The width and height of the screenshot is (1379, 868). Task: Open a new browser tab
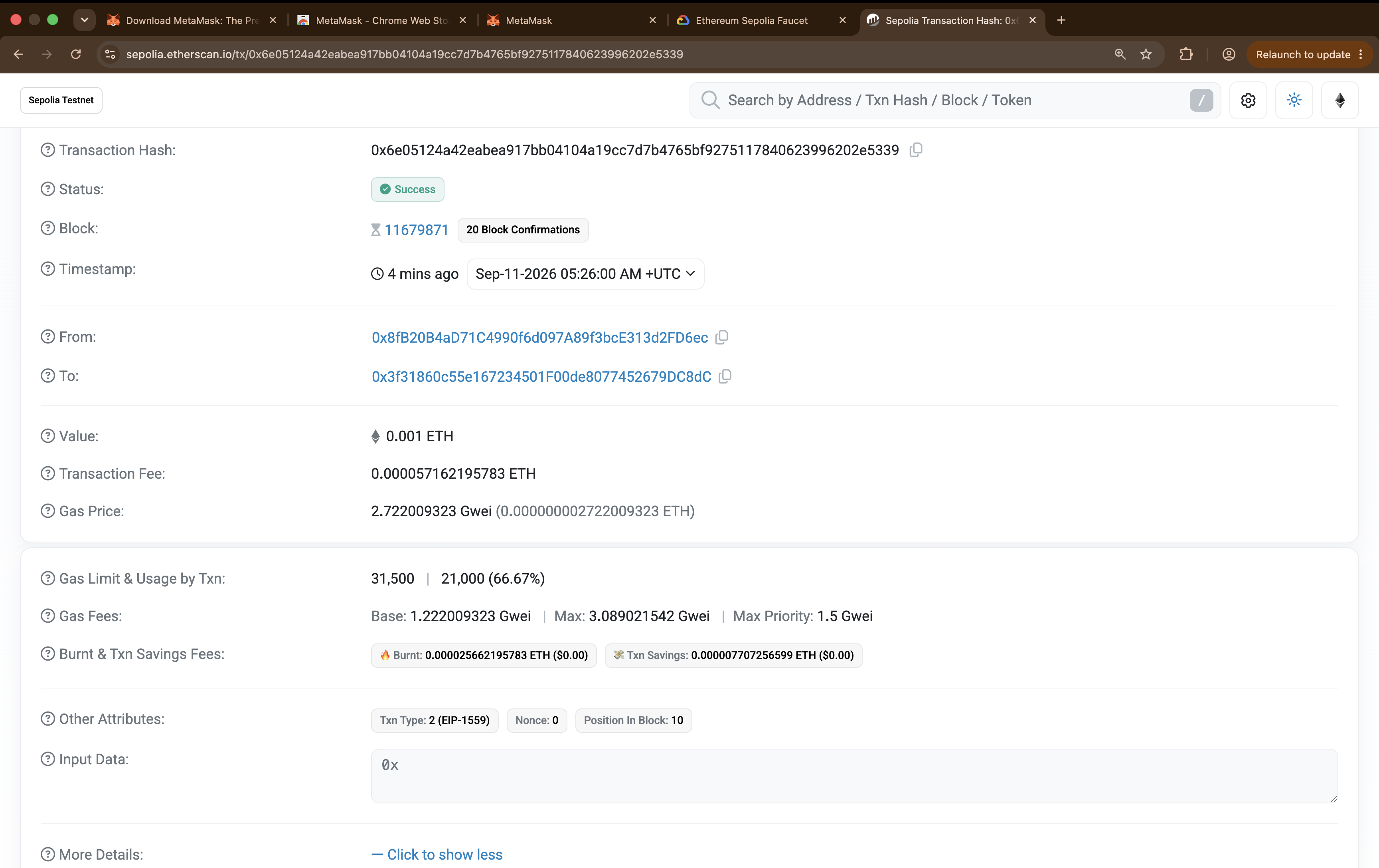tap(1061, 20)
